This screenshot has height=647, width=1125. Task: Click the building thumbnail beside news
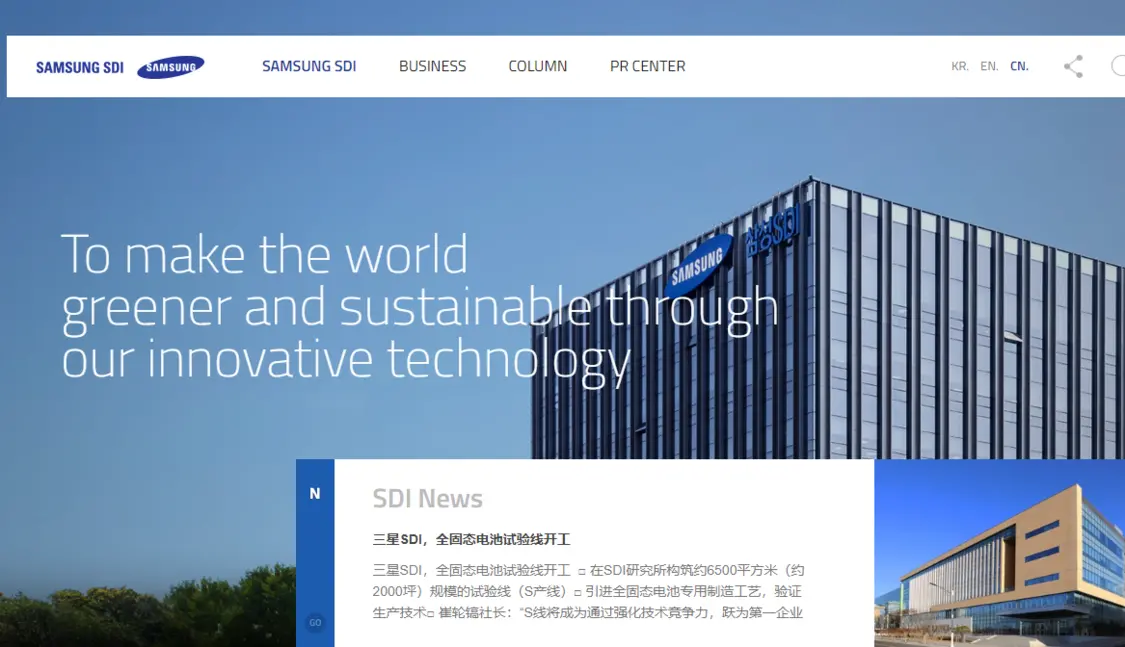click(999, 553)
